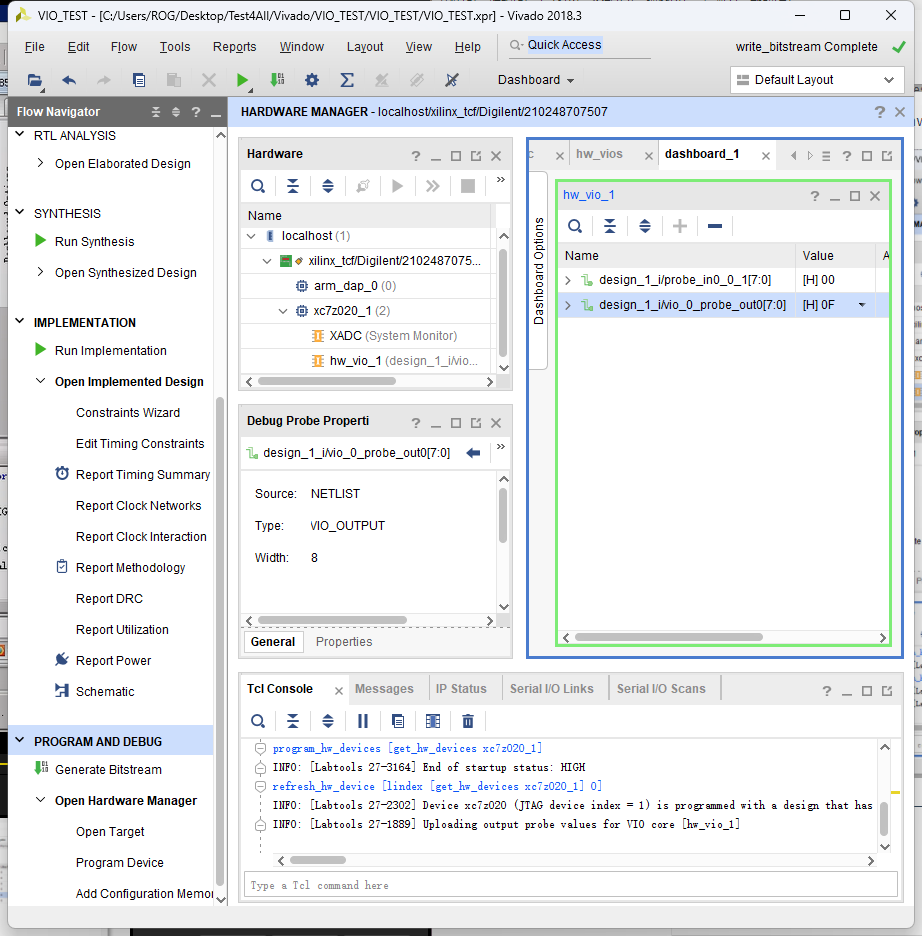Open the Default Layout combo box
This screenshot has height=936, width=922.
click(x=817, y=80)
